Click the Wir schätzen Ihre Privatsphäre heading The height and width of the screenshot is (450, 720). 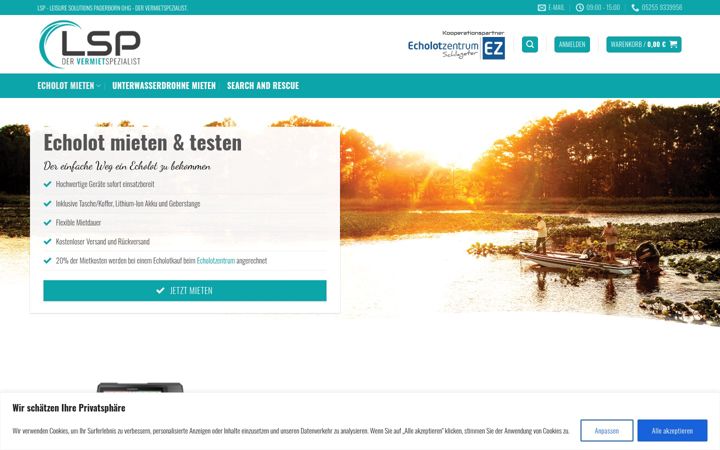pos(69,408)
